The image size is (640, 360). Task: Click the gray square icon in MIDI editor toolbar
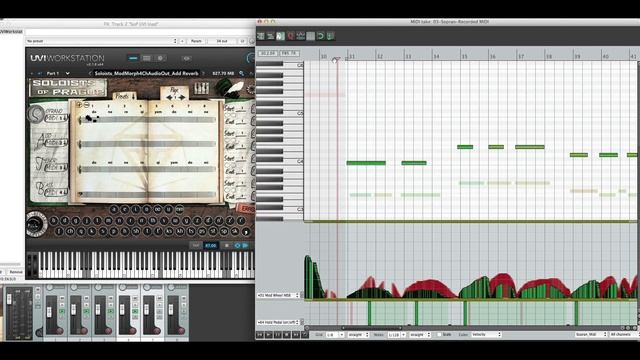(x=311, y=36)
